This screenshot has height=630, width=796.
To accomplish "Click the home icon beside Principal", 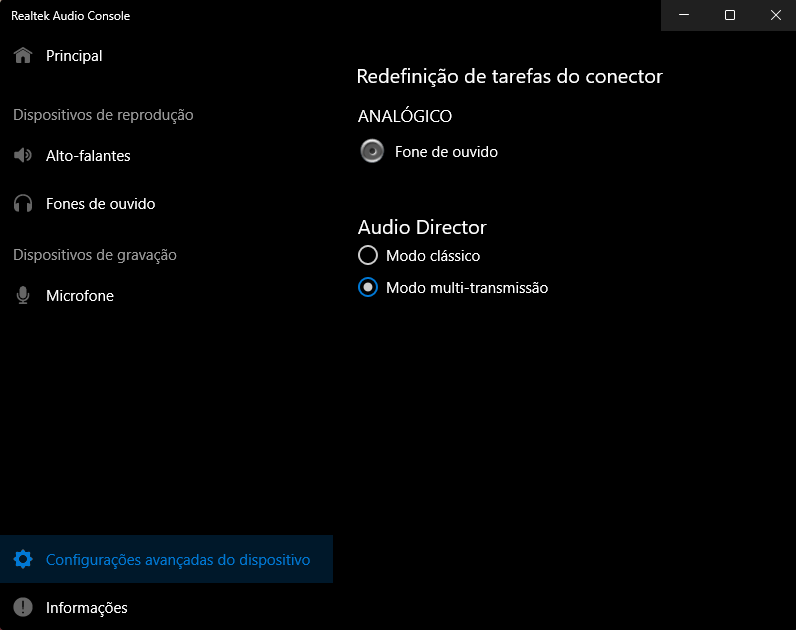I will click(23, 55).
